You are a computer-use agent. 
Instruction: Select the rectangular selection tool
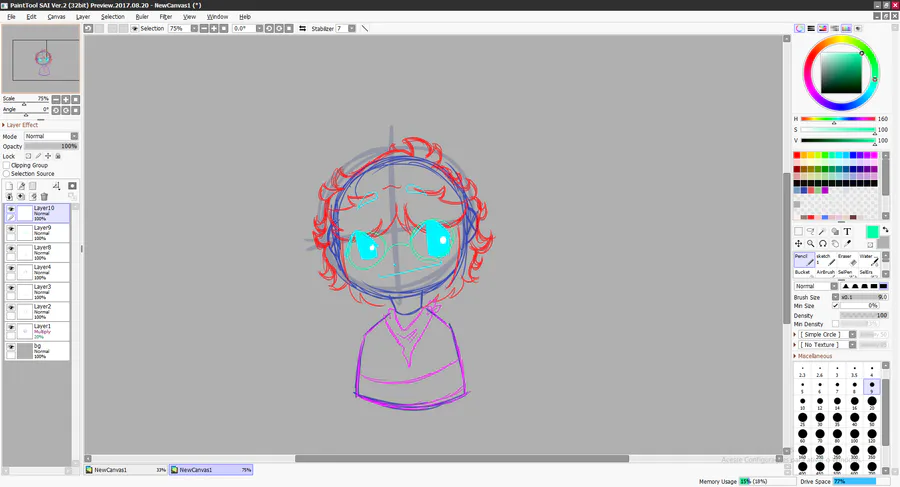point(798,231)
